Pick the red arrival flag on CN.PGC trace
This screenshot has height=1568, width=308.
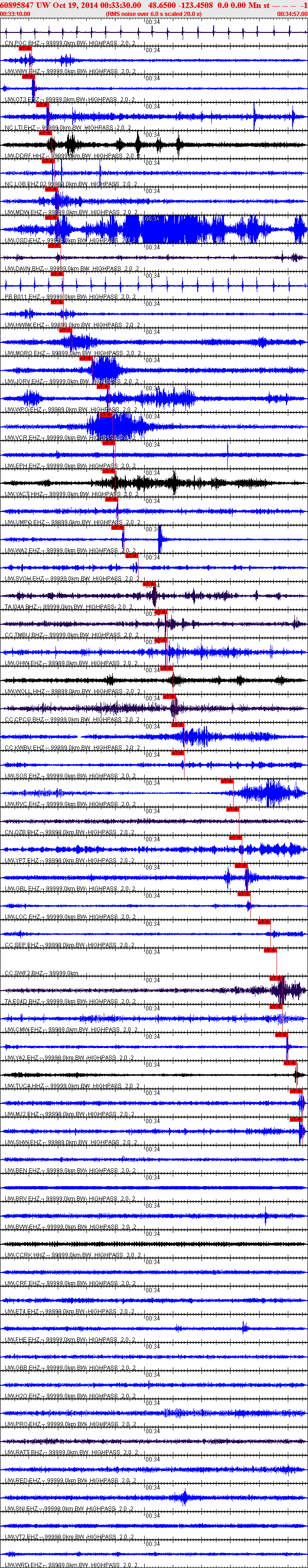(25, 48)
